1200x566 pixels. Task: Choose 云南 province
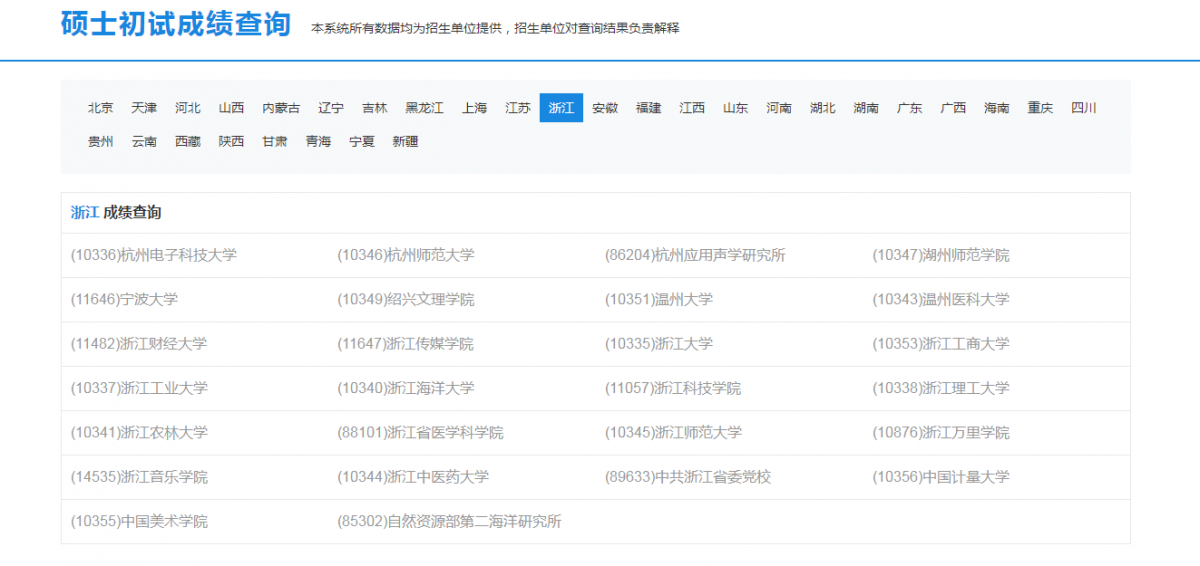[144, 142]
